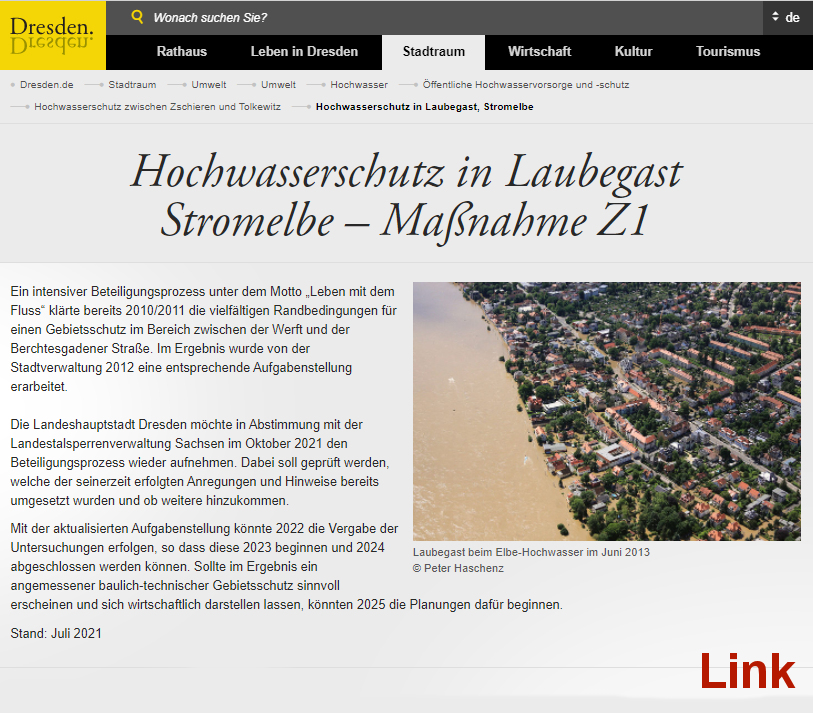Screen dimensions: 813x713
Task: Go to Dresden.de breadcrumb home
Action: click(46, 85)
